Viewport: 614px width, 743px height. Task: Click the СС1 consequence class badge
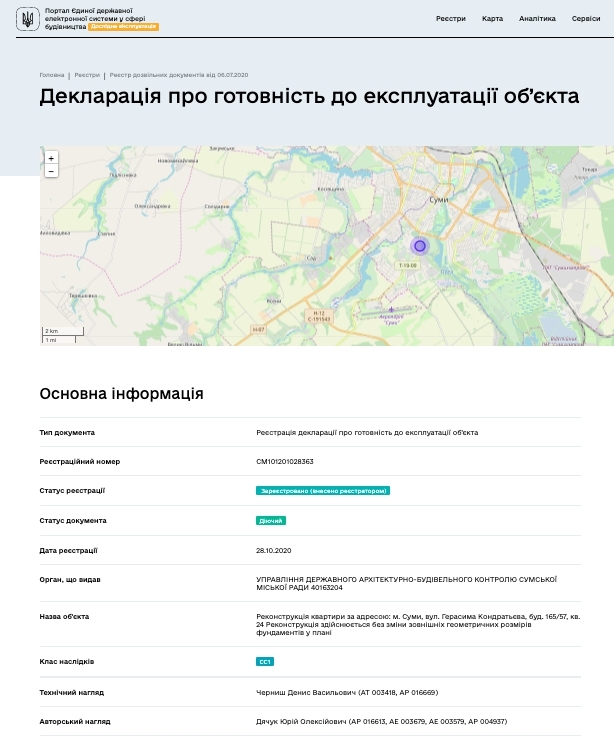[265, 662]
